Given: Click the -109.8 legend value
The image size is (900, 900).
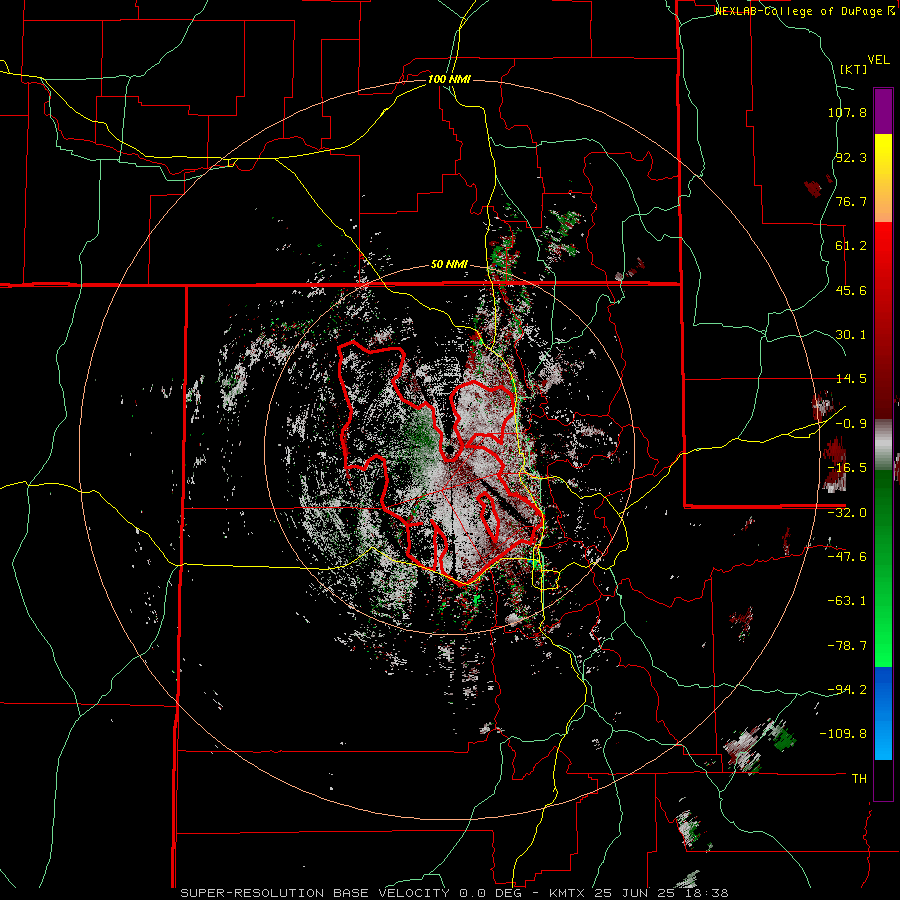Looking at the screenshot, I should click(844, 734).
